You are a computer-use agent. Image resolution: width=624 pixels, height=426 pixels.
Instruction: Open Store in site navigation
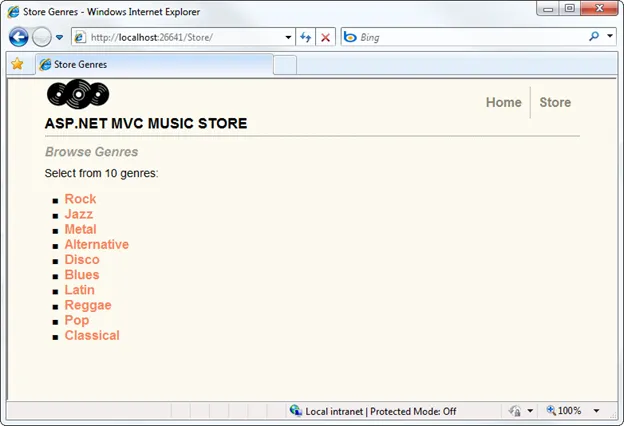pyautogui.click(x=555, y=102)
